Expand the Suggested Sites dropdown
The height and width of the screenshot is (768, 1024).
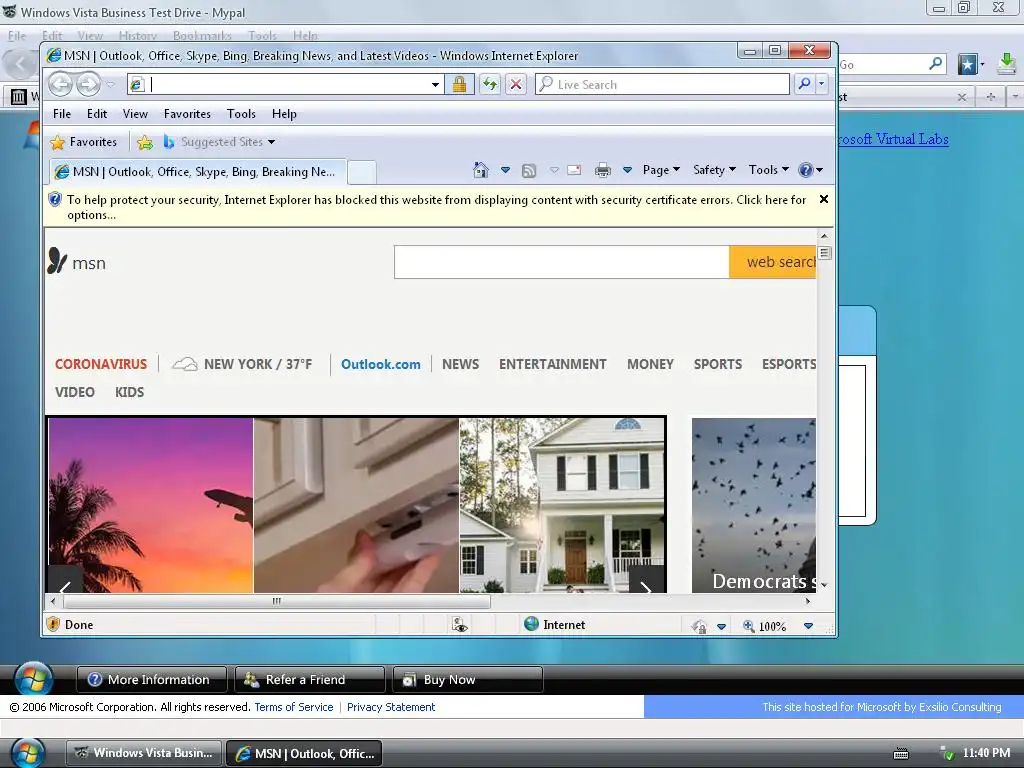point(272,142)
